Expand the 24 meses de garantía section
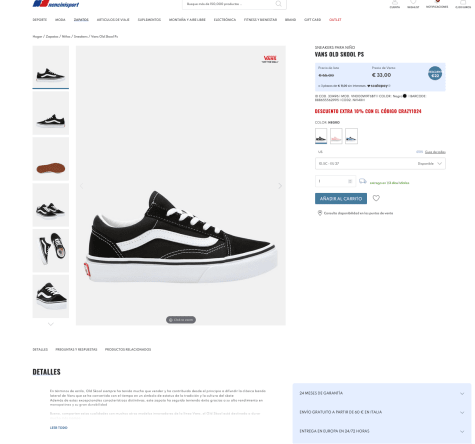475x444 pixels. [382, 393]
